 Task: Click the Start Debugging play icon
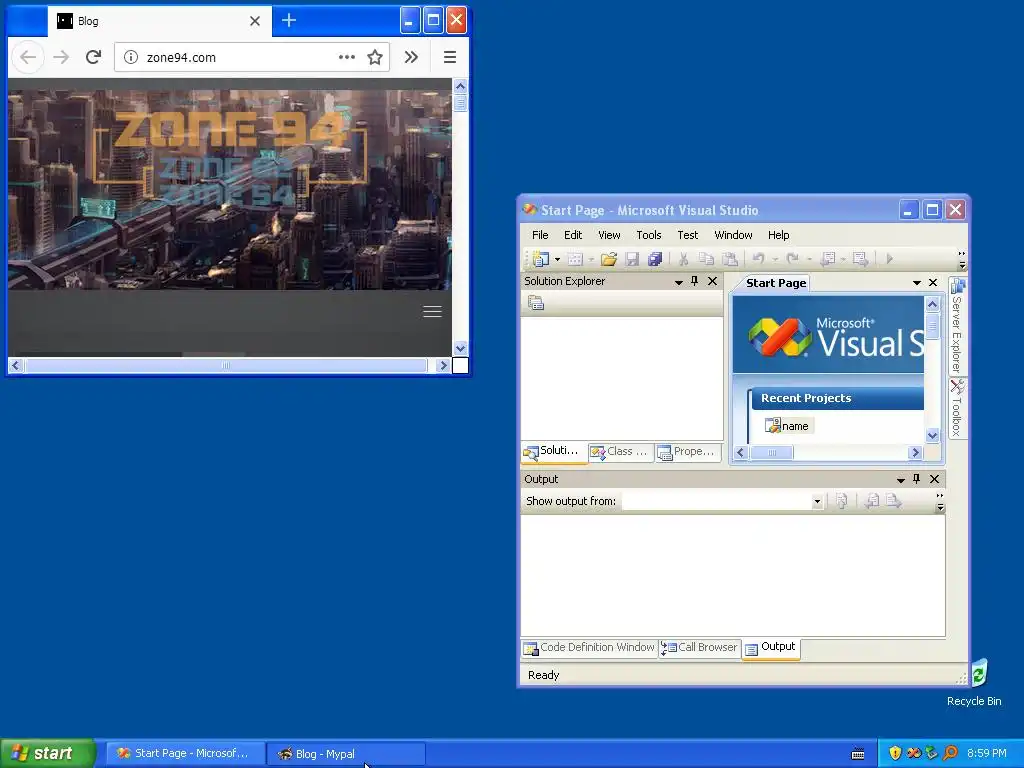889,259
